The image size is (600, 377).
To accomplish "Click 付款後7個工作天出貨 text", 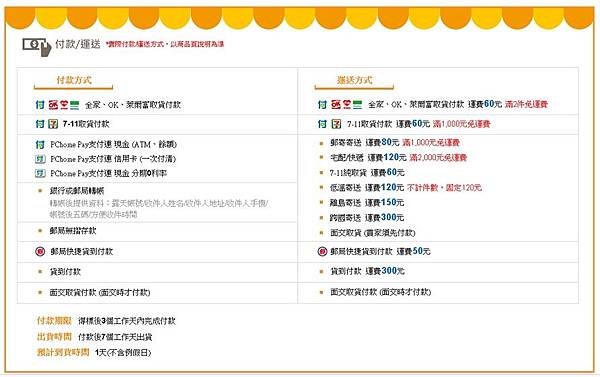I will click(x=115, y=337).
